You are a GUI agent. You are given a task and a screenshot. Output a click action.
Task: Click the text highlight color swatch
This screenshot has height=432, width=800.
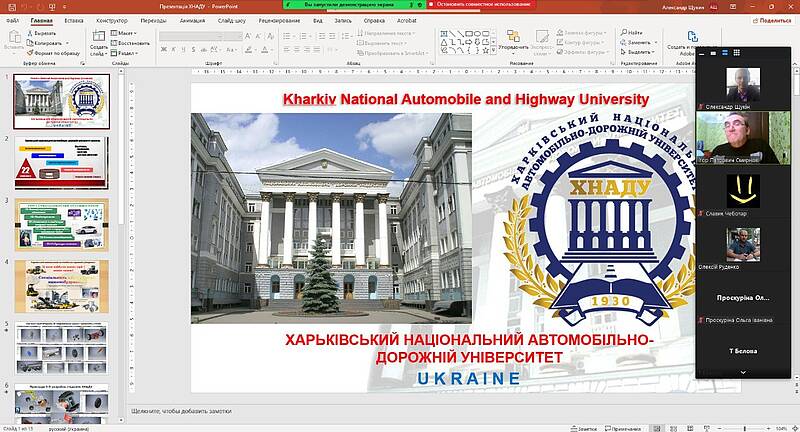tap(248, 49)
